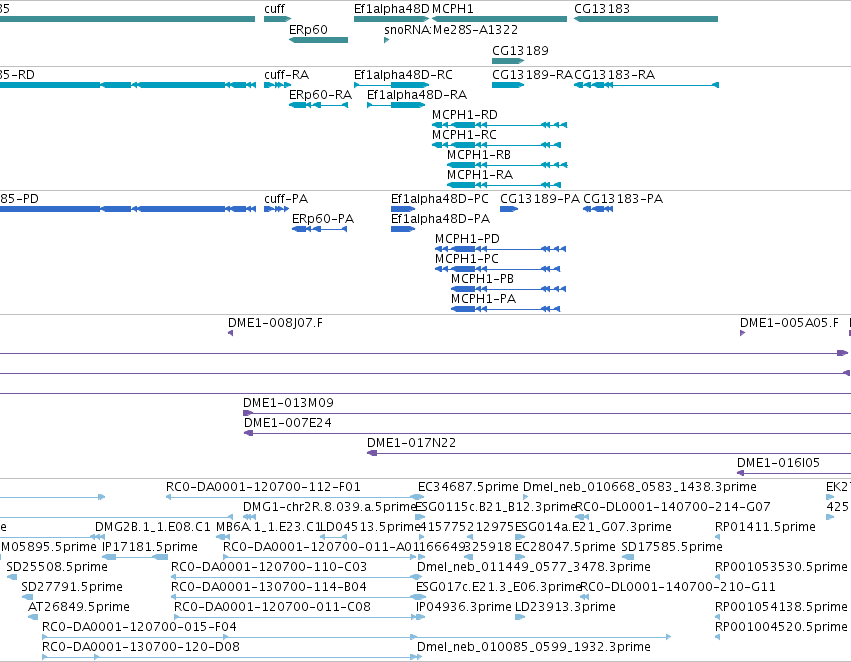Image resolution: width=851 pixels, height=662 pixels.
Task: Click the MCPH1-RD transcript label
Action: click(465, 115)
